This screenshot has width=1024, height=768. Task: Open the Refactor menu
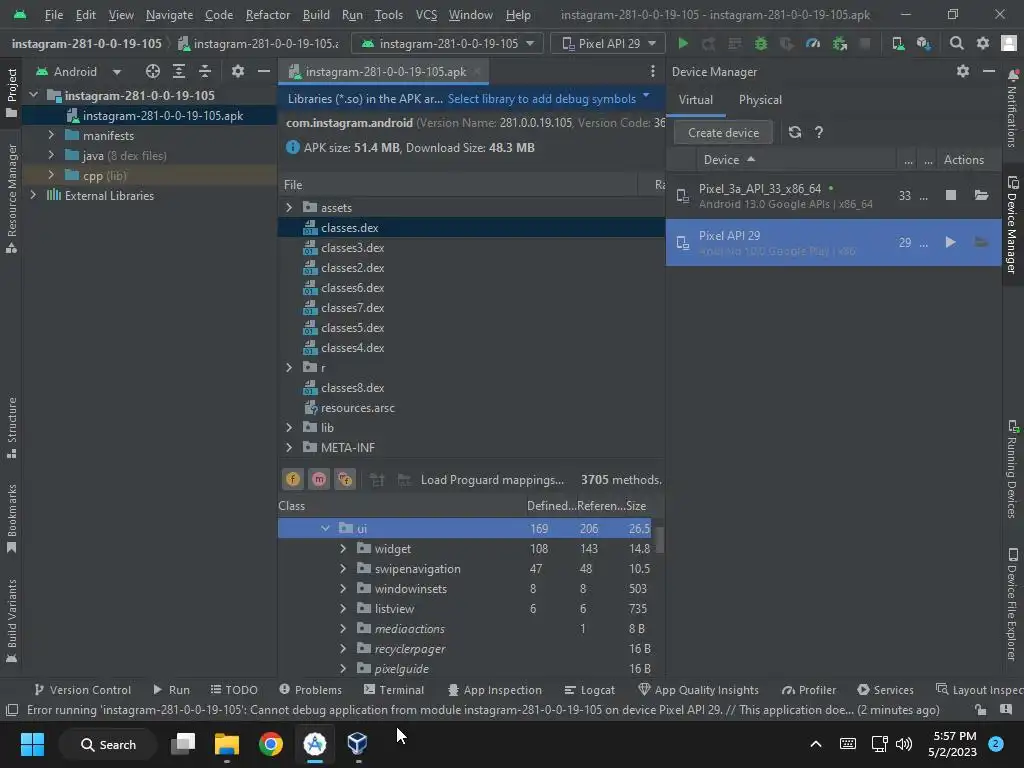point(267,14)
